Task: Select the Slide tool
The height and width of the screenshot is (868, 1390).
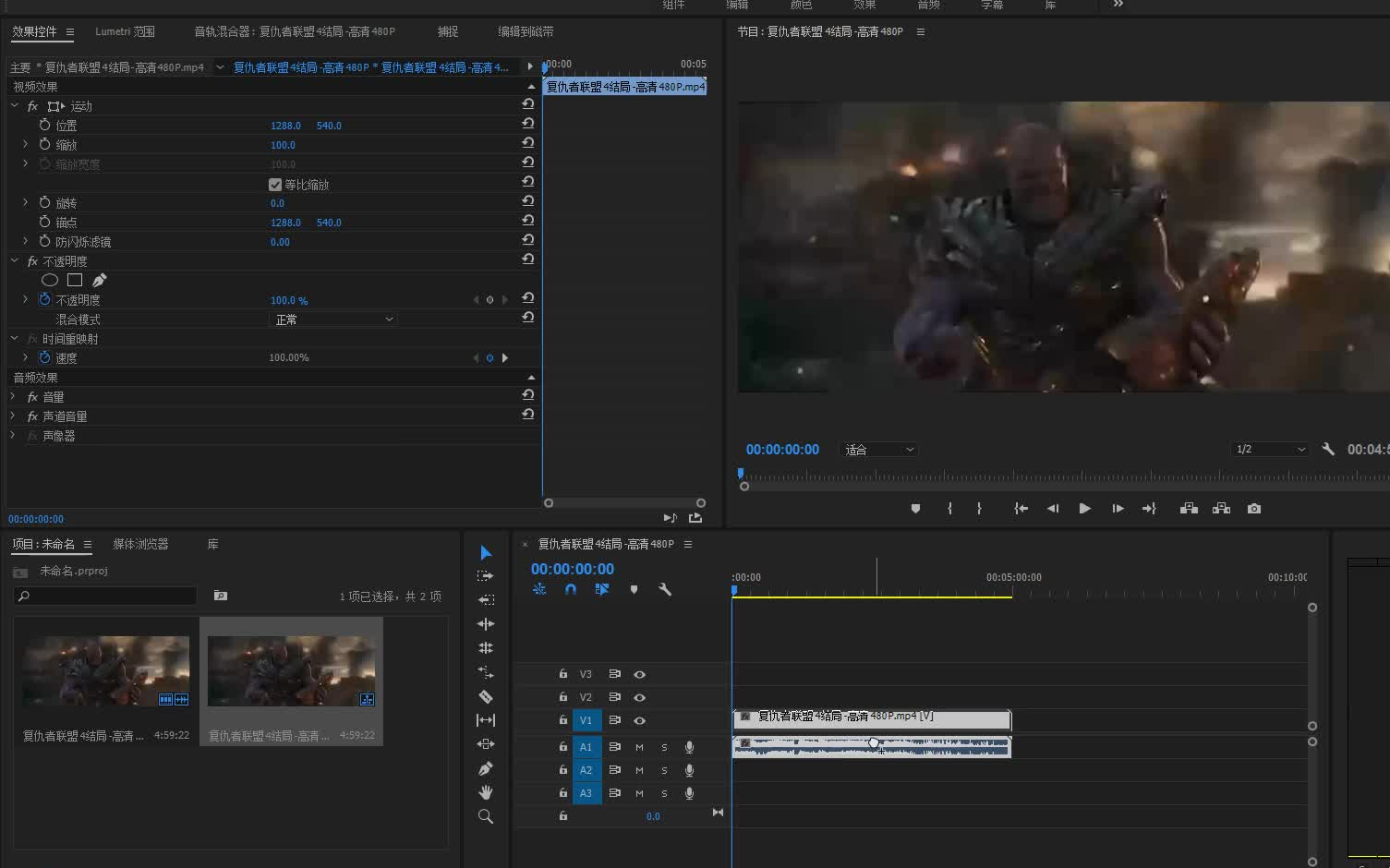Action: click(x=486, y=744)
